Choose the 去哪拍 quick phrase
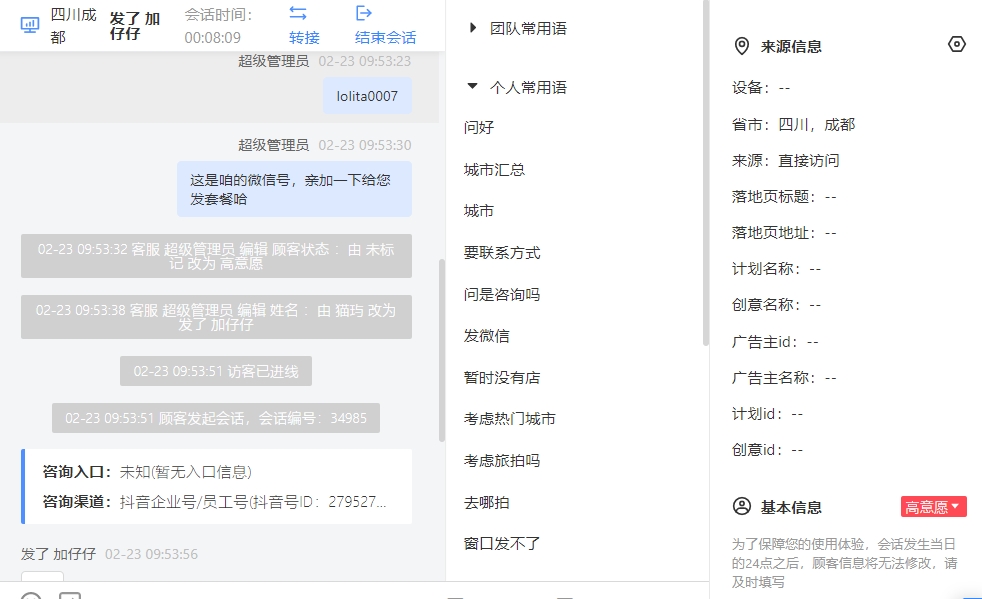The width and height of the screenshot is (982, 599). point(487,503)
